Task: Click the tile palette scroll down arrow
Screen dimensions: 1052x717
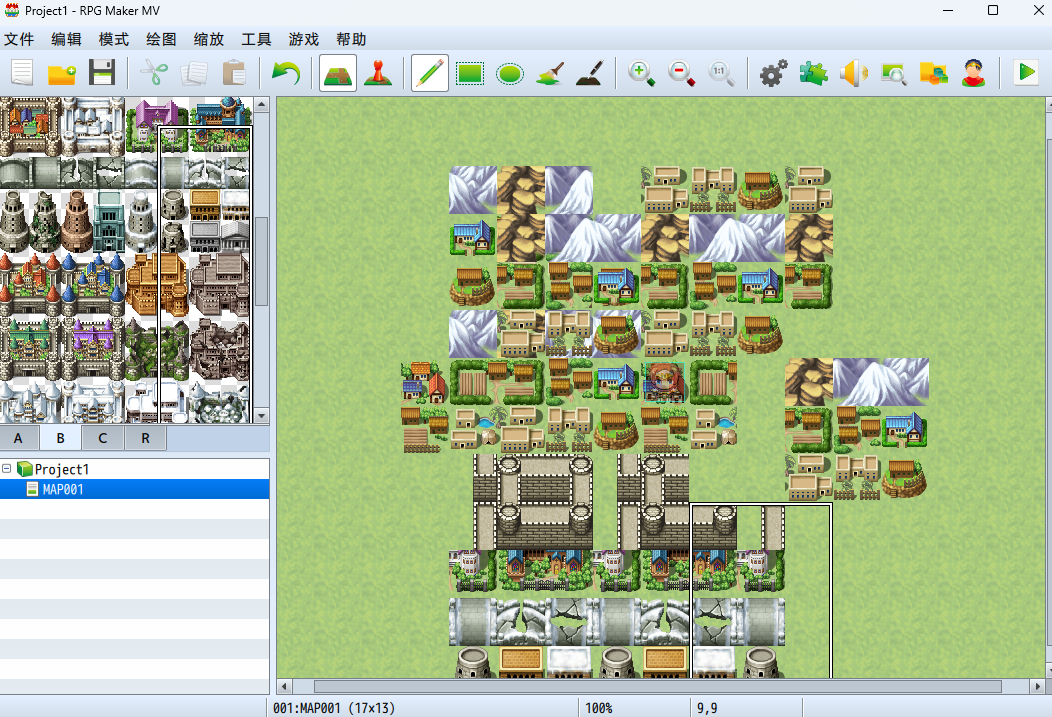Action: [x=262, y=415]
